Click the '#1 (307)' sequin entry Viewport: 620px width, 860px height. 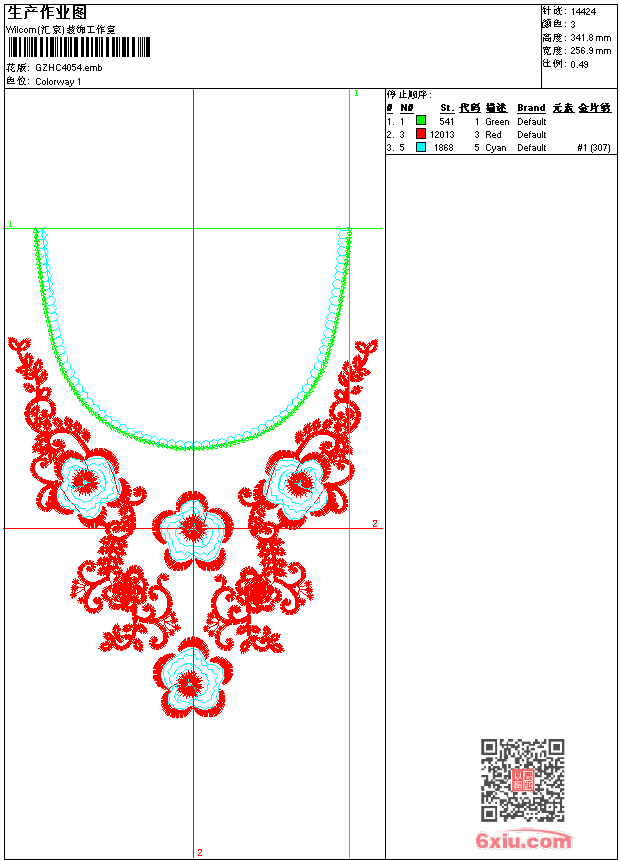594,148
